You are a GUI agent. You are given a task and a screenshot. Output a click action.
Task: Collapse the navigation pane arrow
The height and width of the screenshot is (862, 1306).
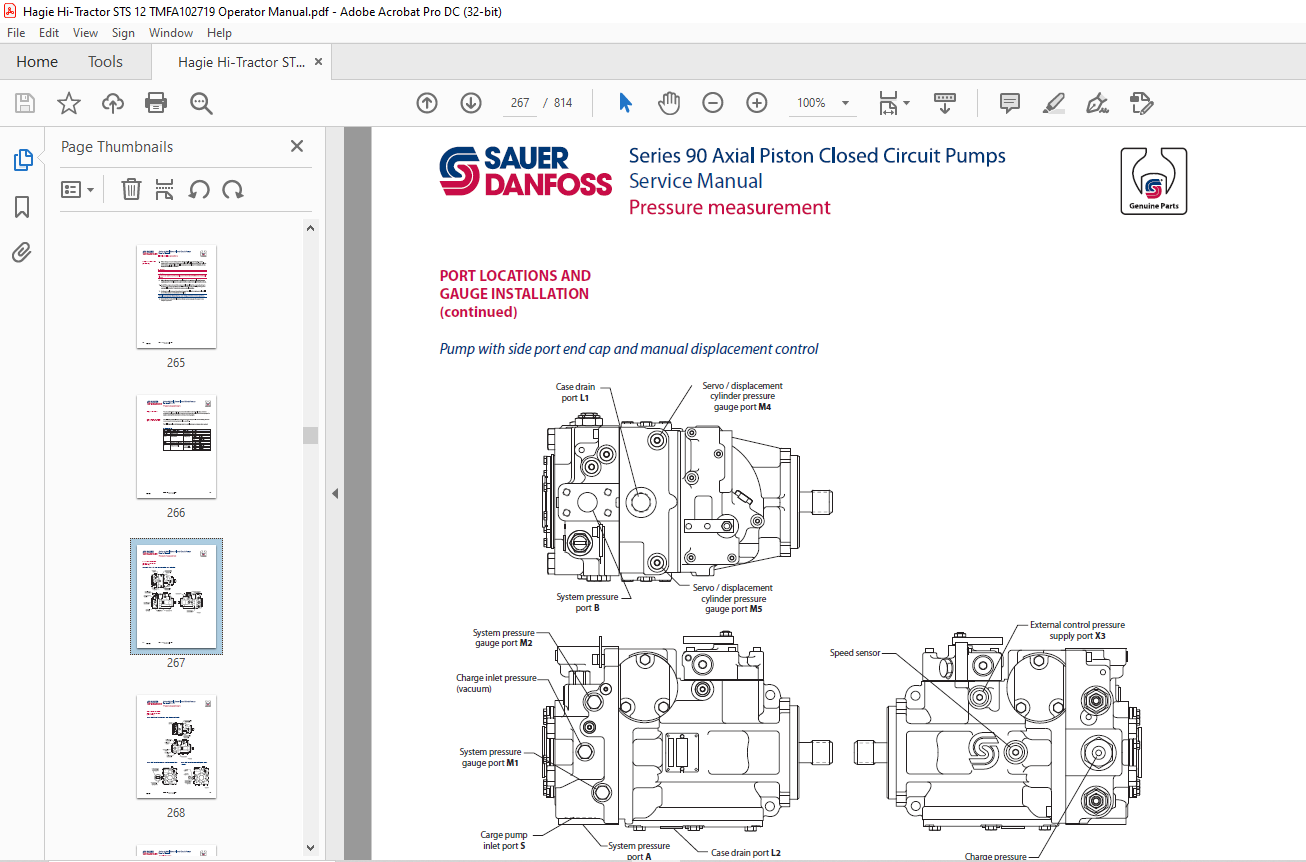[x=335, y=493]
